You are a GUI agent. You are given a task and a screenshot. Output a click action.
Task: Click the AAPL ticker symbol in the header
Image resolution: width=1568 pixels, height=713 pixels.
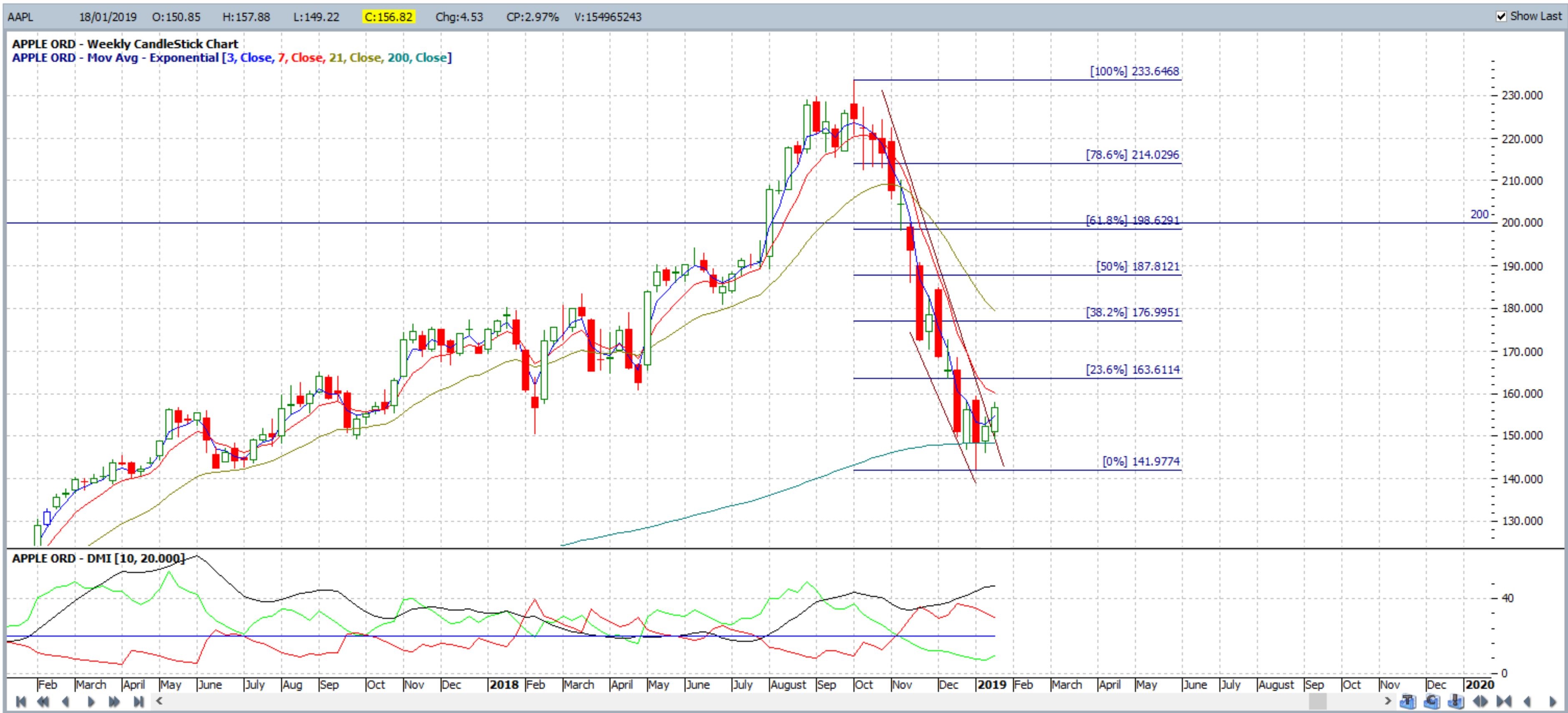tap(20, 17)
